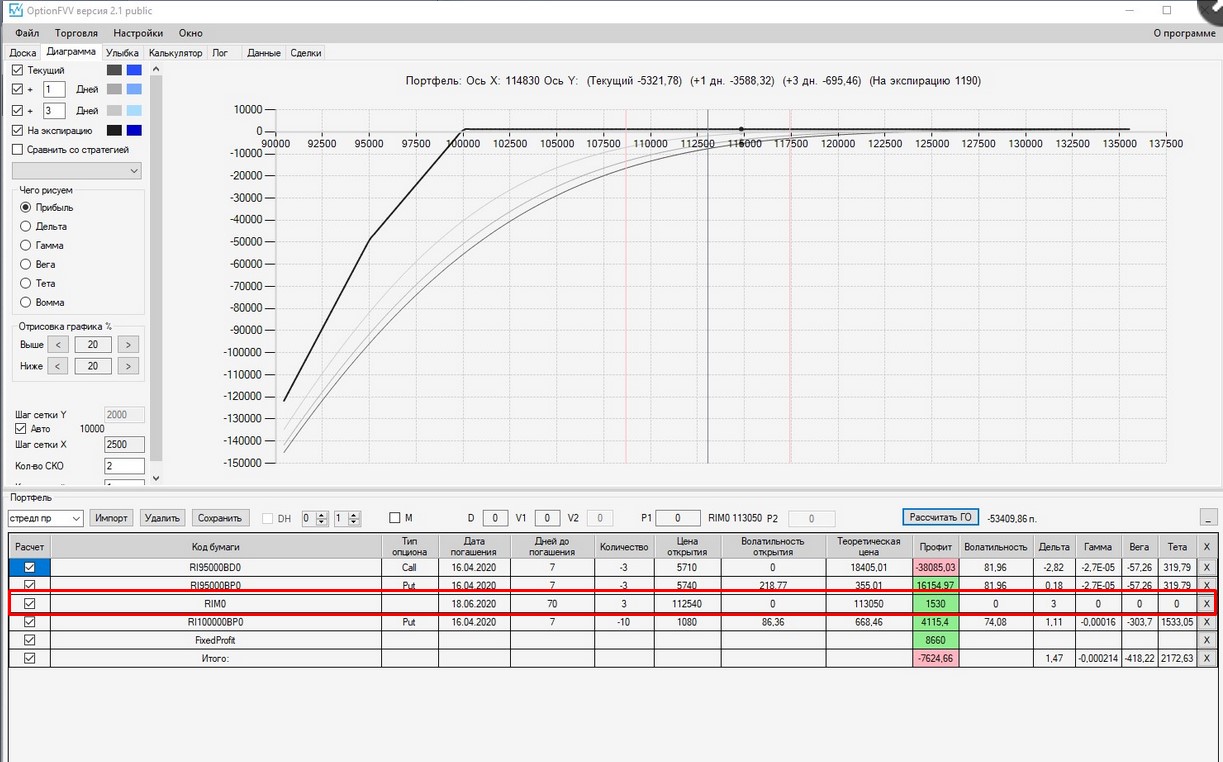Select the Вега radio button
This screenshot has width=1223, height=762.
26,264
